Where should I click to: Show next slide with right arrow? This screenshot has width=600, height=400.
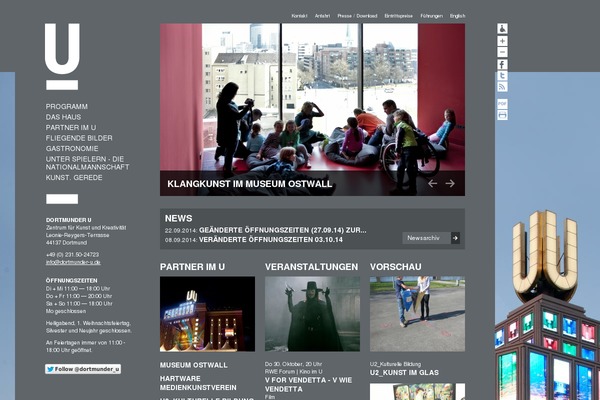[x=450, y=183]
